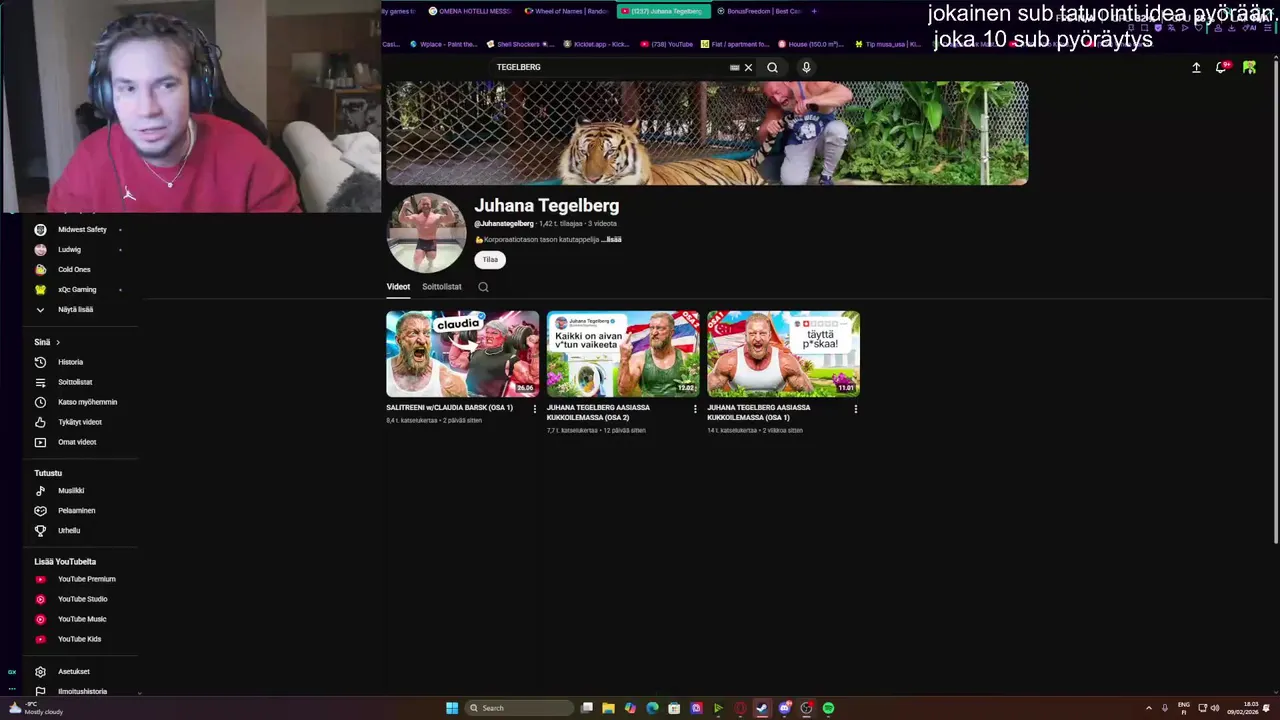Open weather widget Mostly cloudy

[34, 708]
